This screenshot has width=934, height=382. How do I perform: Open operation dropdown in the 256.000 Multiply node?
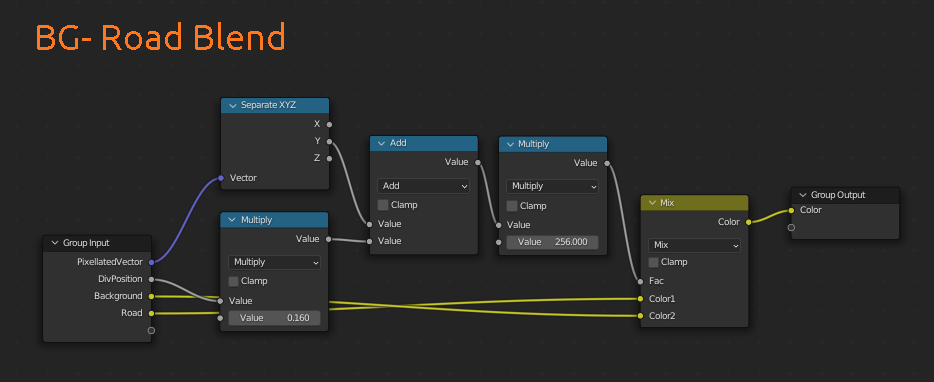click(x=553, y=186)
